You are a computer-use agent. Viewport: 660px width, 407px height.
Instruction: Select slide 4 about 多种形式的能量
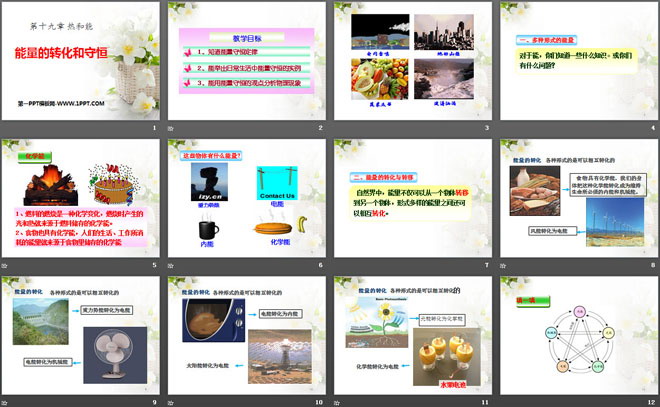579,61
